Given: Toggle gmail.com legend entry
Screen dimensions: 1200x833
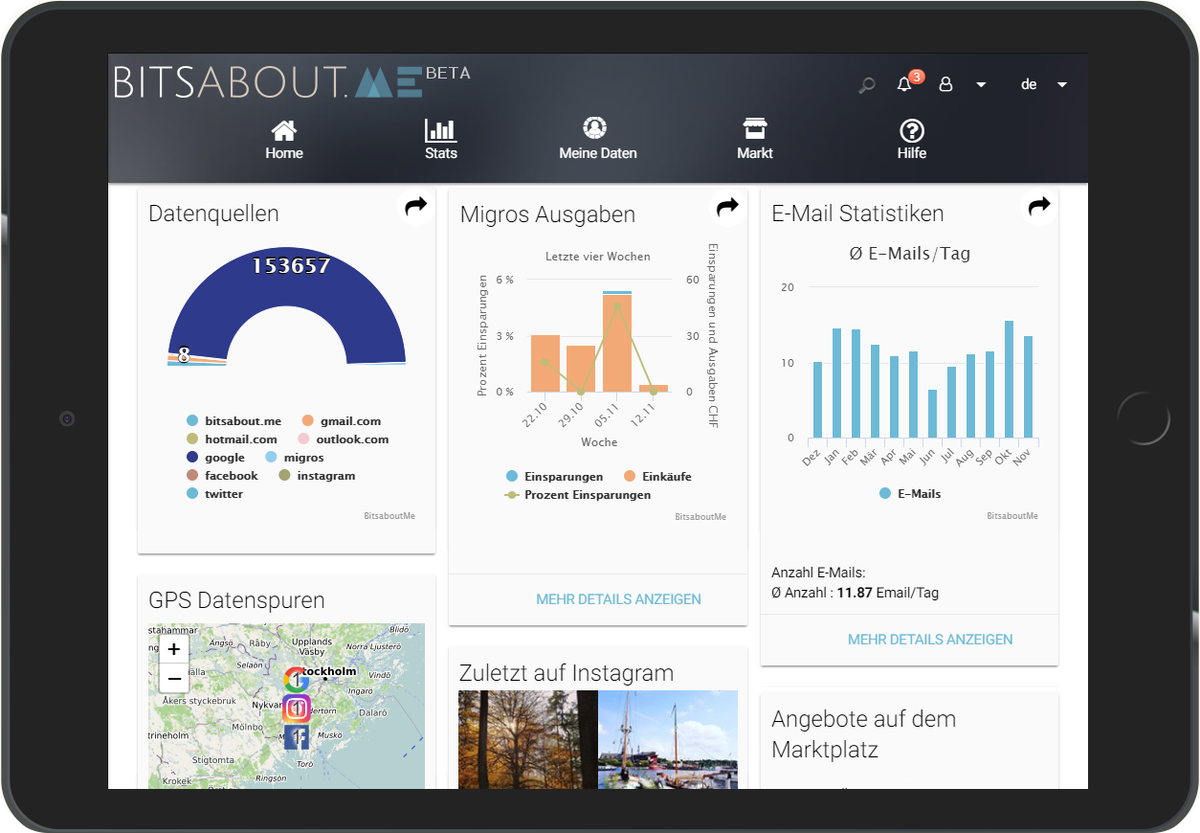Looking at the screenshot, I should pos(341,421).
